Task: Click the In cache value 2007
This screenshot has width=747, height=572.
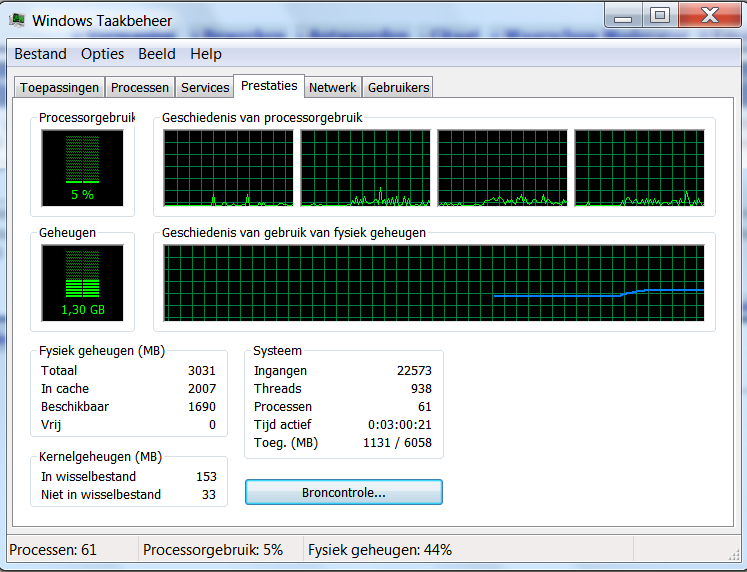Action: (x=202, y=389)
